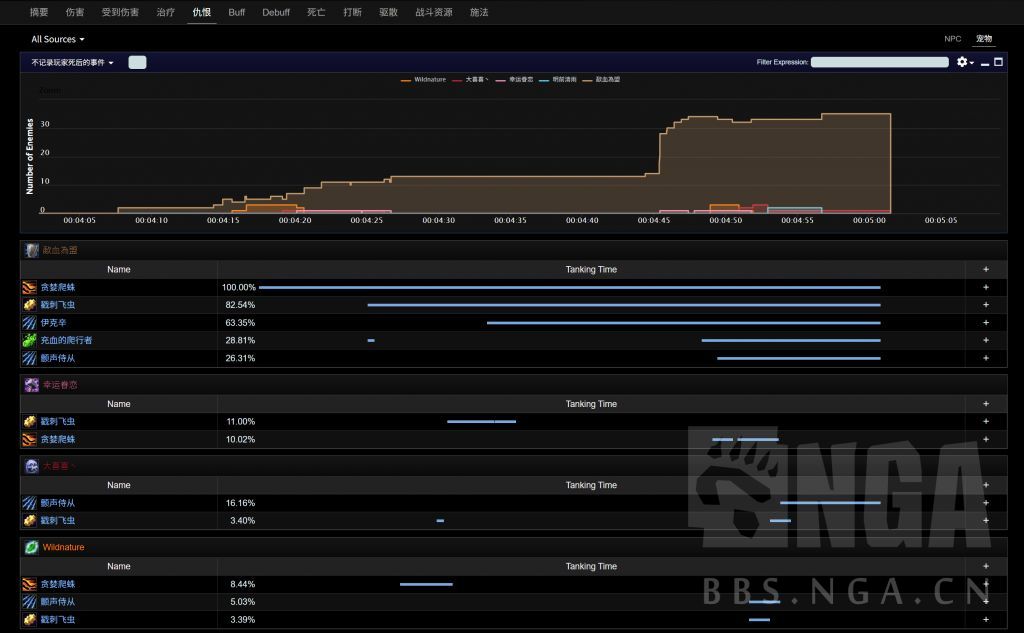Open the chart settings gear menu
Image resolution: width=1024 pixels, height=633 pixels.
pos(963,62)
